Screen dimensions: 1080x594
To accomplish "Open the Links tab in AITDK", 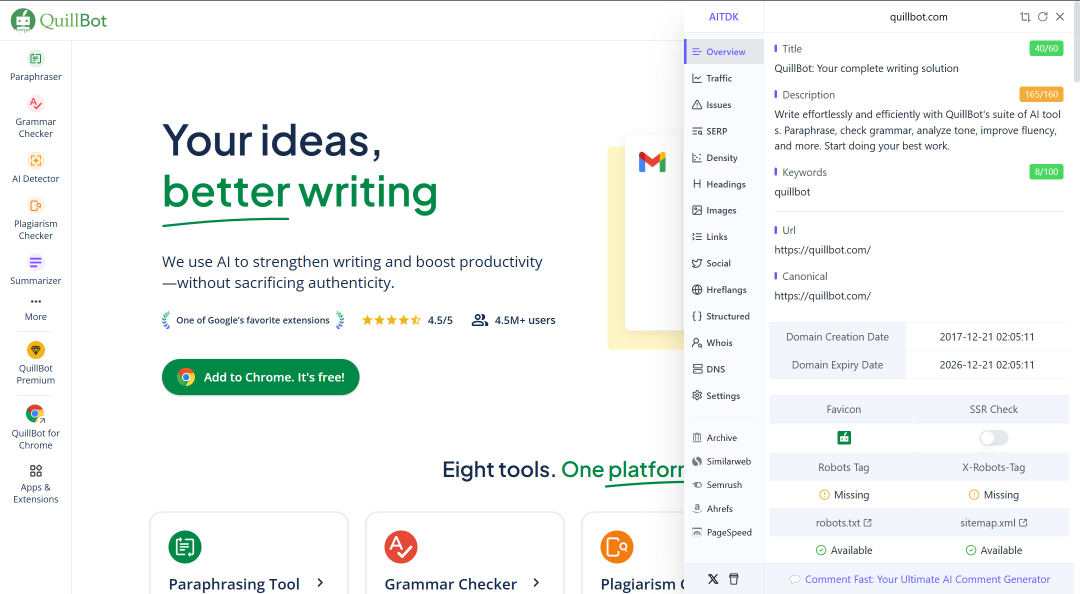I will point(724,236).
